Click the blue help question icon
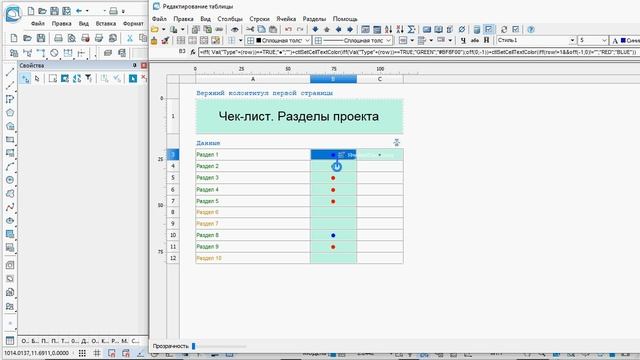 click(x=531, y=29)
